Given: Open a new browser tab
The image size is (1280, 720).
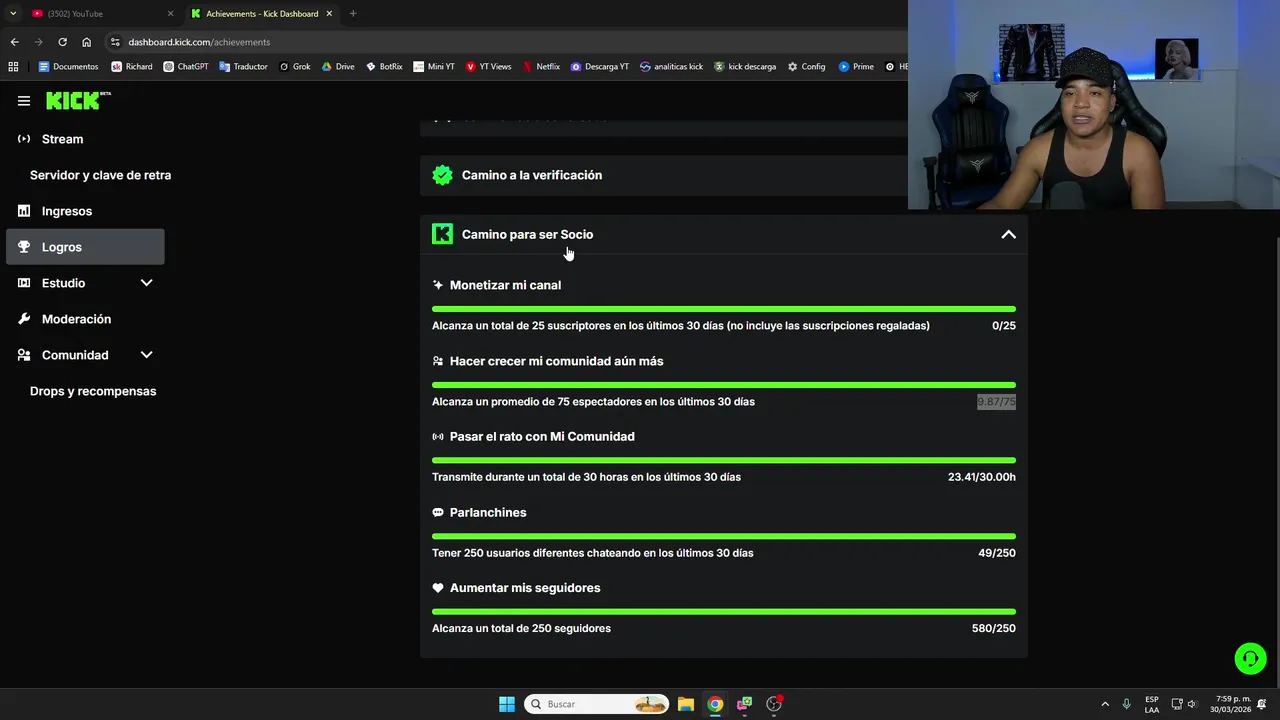Looking at the screenshot, I should click(x=353, y=14).
